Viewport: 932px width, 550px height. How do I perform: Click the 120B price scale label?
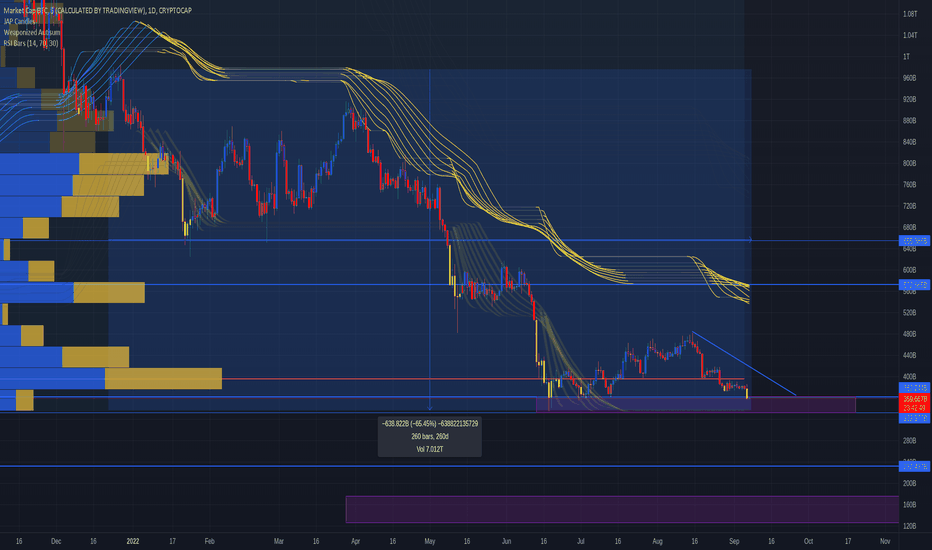(x=909, y=526)
